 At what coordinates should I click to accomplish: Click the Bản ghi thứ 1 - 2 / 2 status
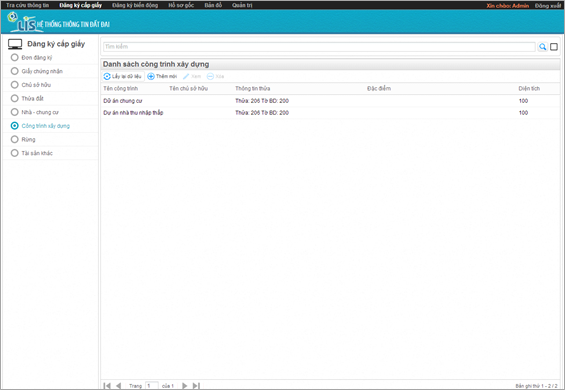(536, 386)
